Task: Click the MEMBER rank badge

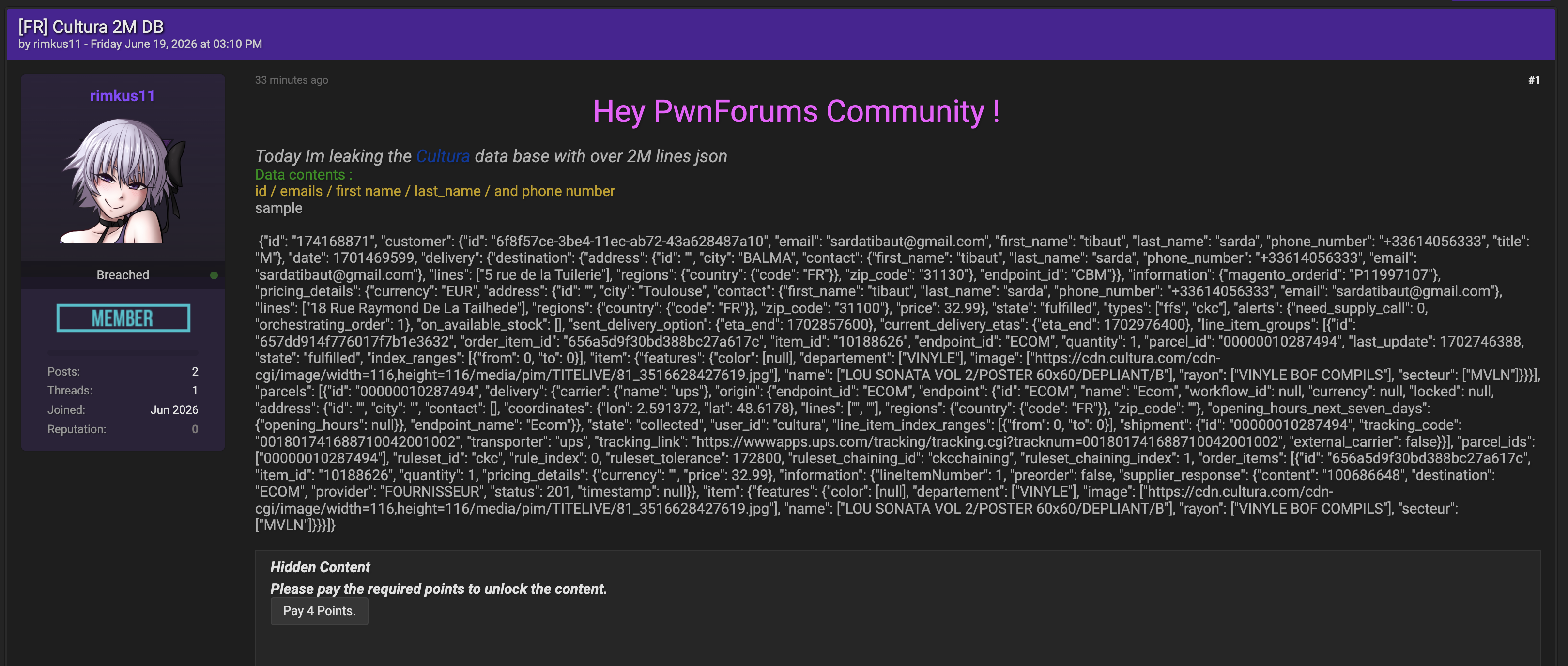Action: click(123, 318)
